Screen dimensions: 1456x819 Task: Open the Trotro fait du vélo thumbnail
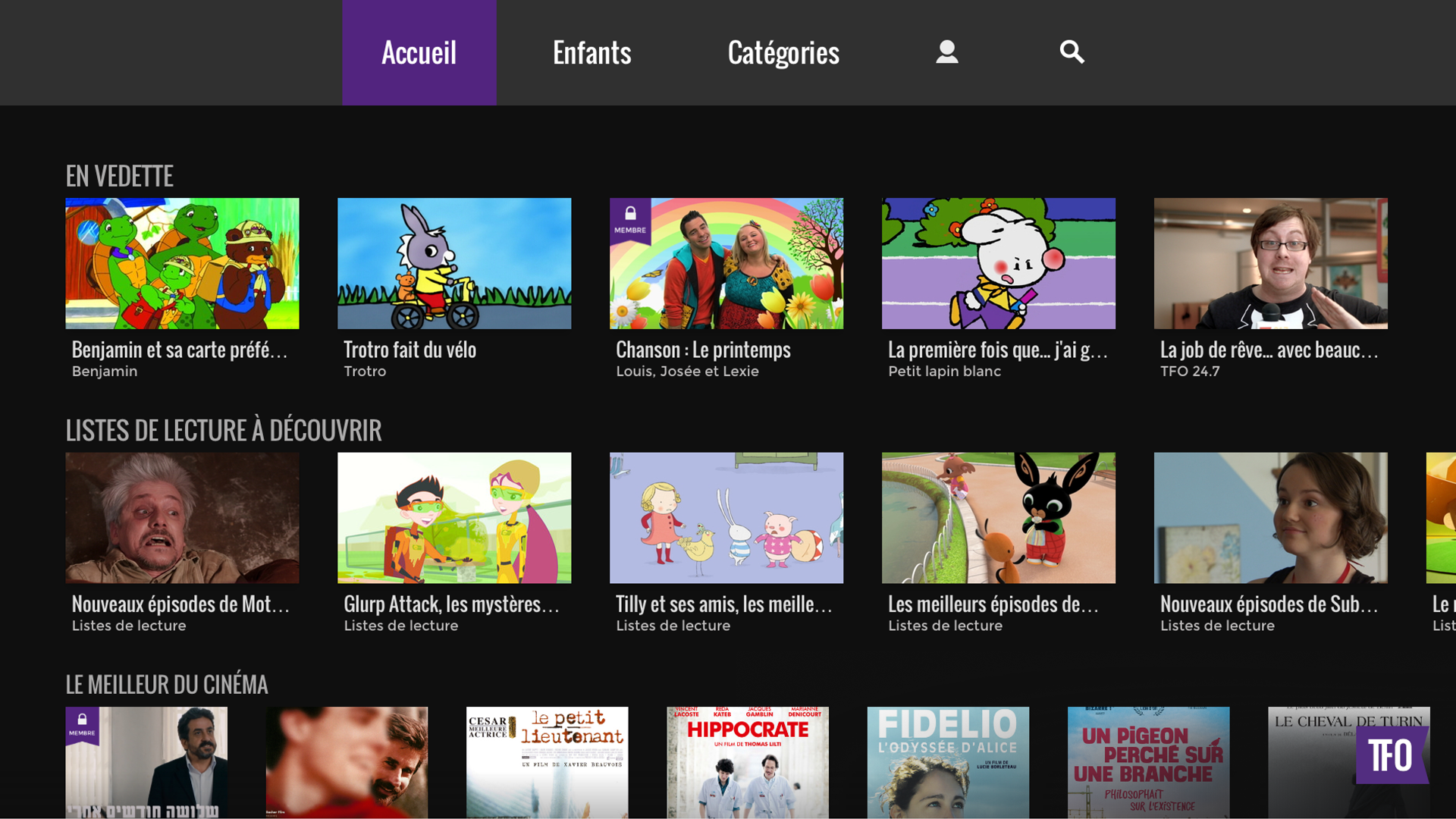click(454, 263)
